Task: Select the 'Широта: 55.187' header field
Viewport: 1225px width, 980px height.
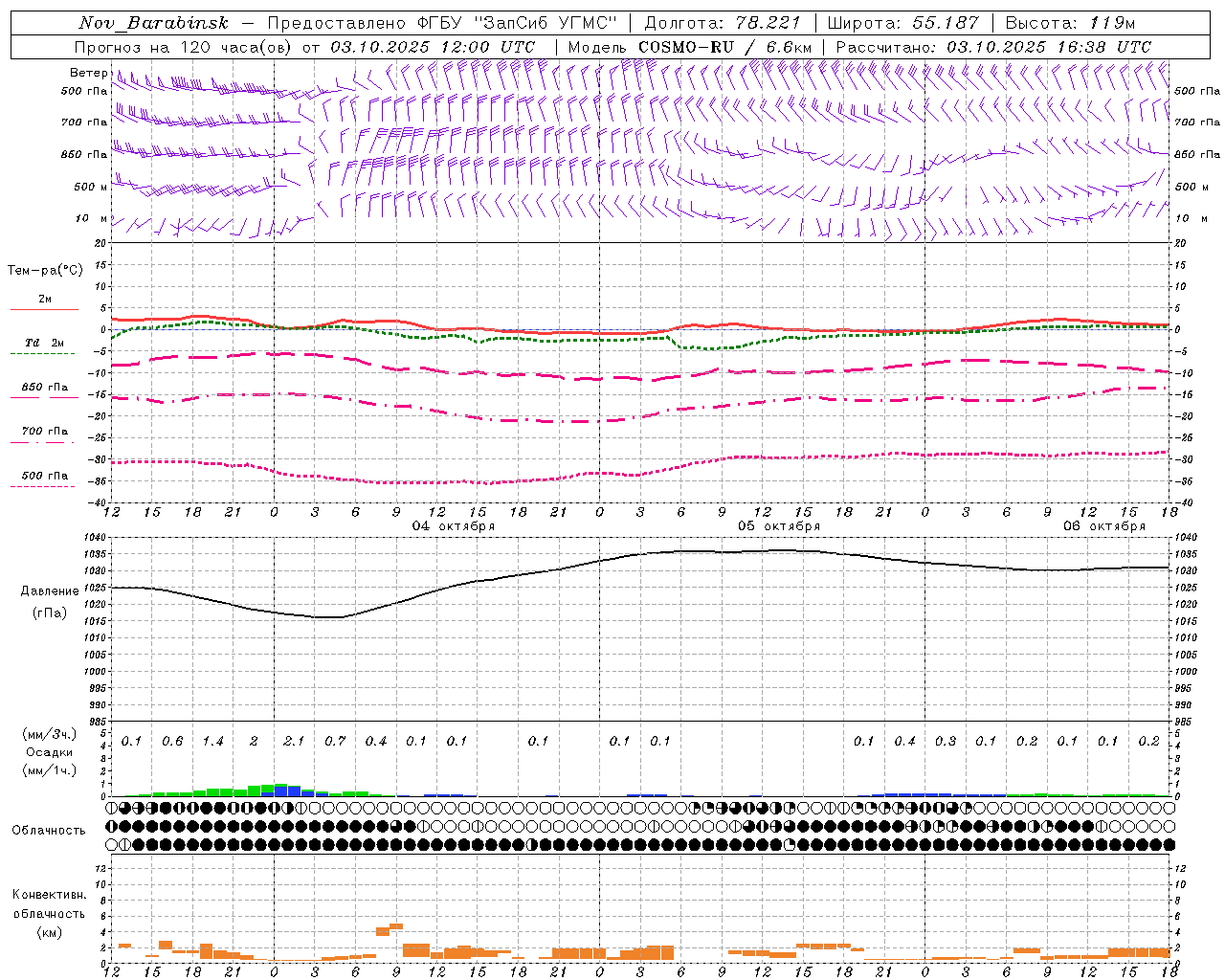Action: (902, 23)
